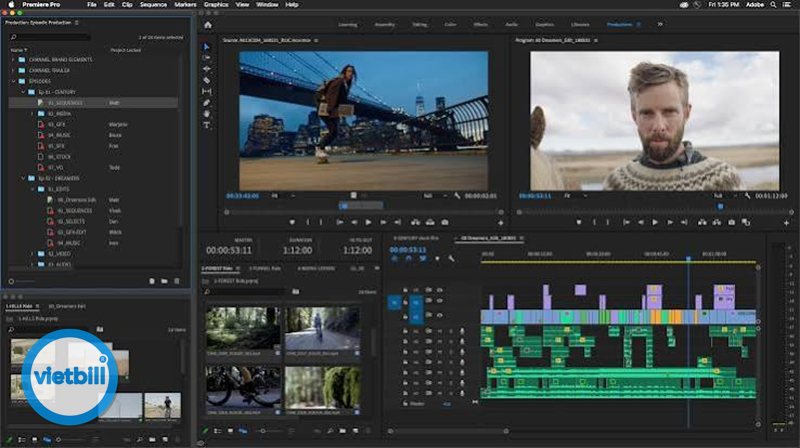Select the Pen tool

point(206,103)
